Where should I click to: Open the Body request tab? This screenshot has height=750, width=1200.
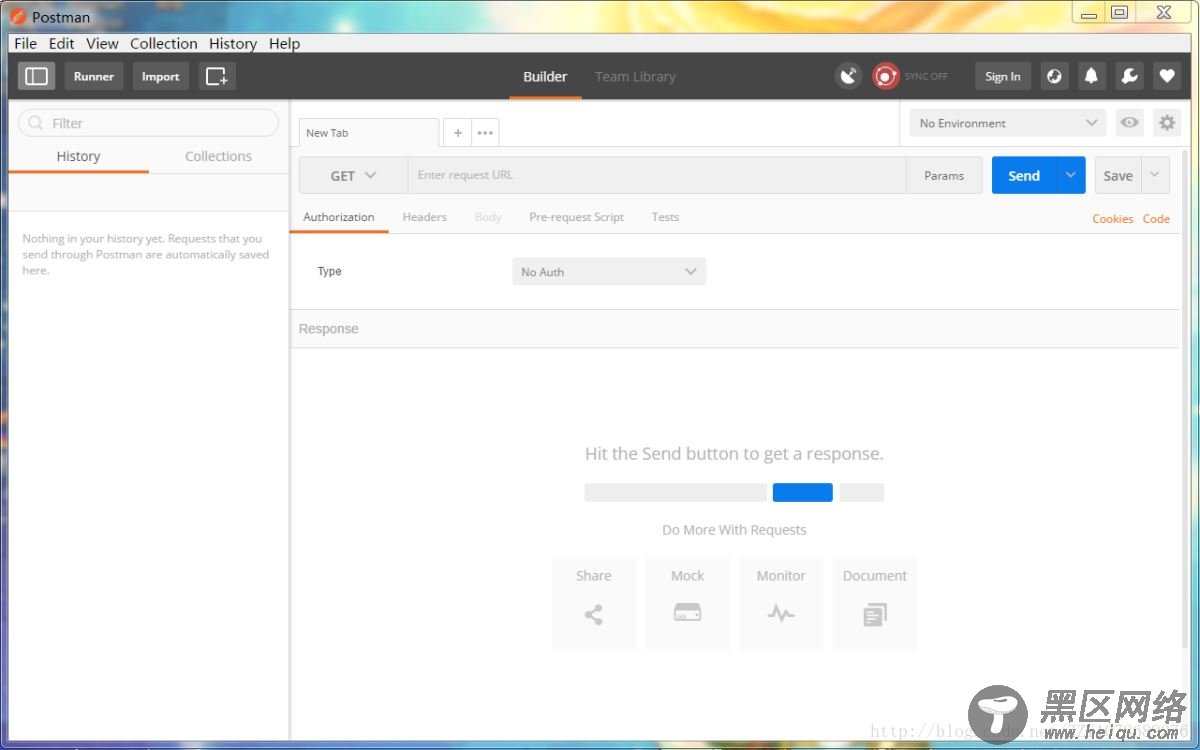tap(488, 217)
